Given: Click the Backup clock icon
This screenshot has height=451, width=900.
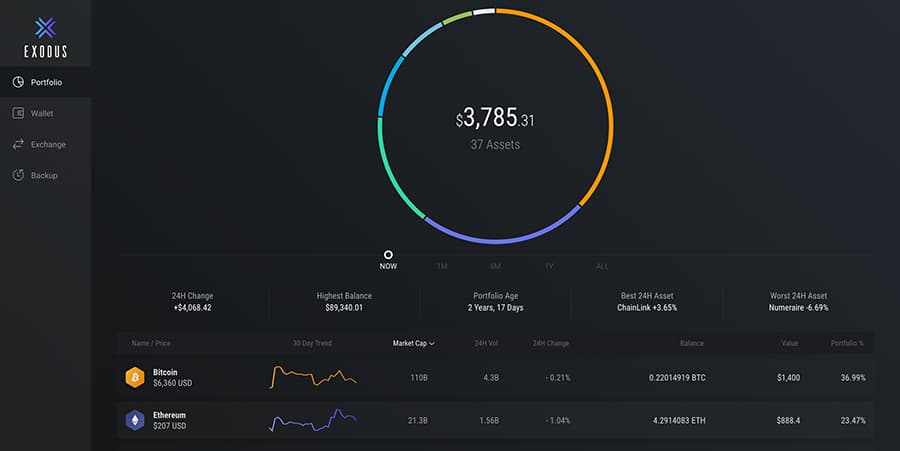Looking at the screenshot, I should tap(18, 175).
